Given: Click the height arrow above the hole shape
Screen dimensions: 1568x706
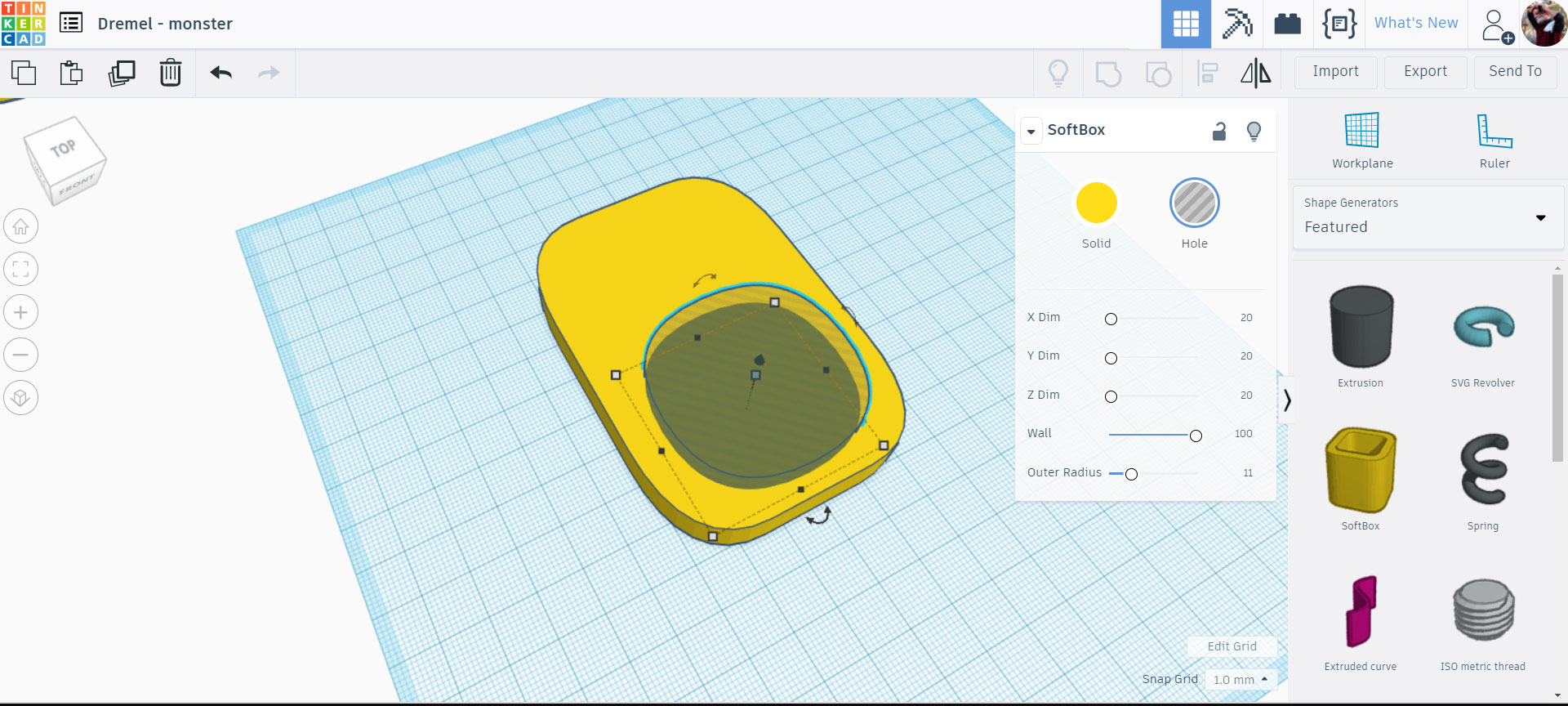Looking at the screenshot, I should (x=759, y=360).
